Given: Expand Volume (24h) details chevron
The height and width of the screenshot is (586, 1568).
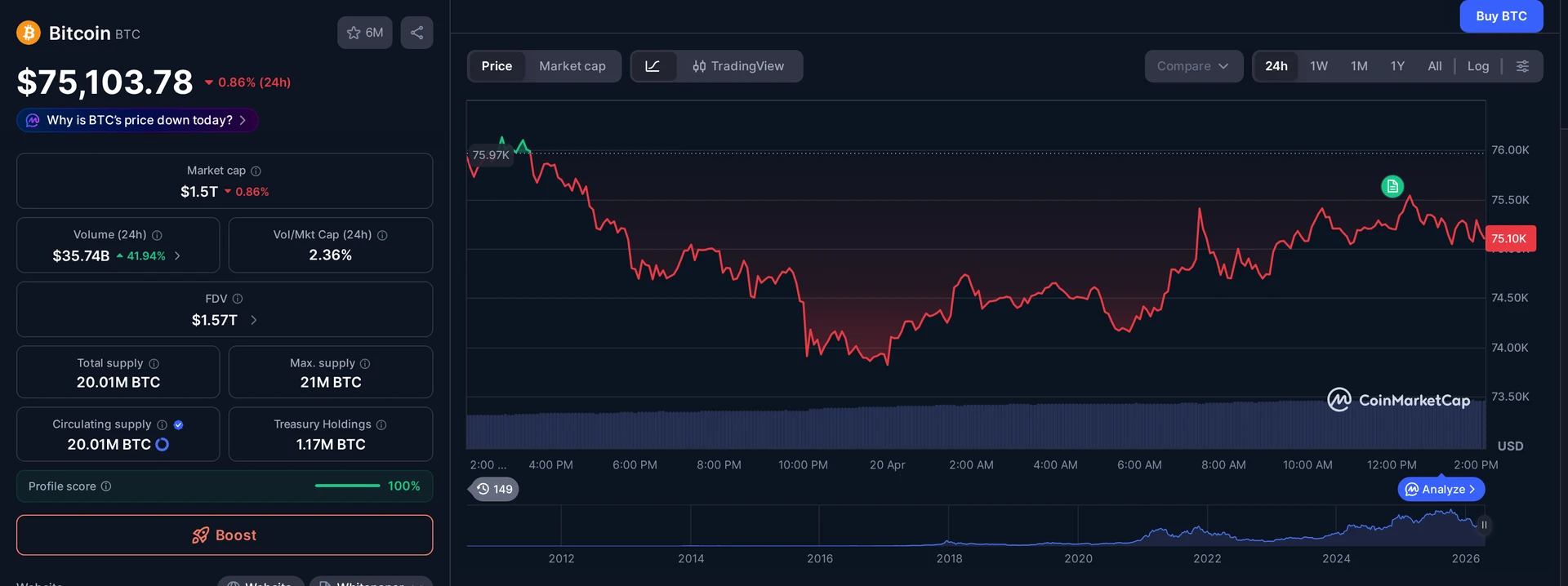Looking at the screenshot, I should point(177,255).
